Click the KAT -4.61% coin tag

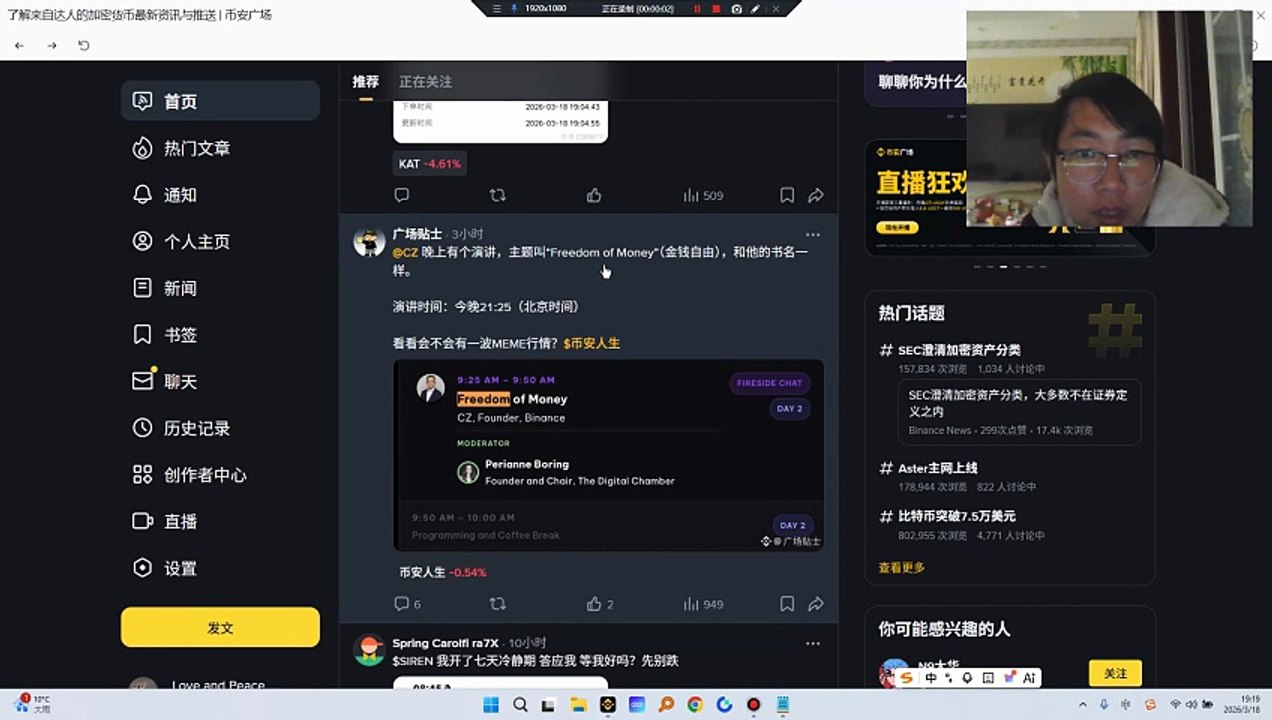[x=430, y=163]
